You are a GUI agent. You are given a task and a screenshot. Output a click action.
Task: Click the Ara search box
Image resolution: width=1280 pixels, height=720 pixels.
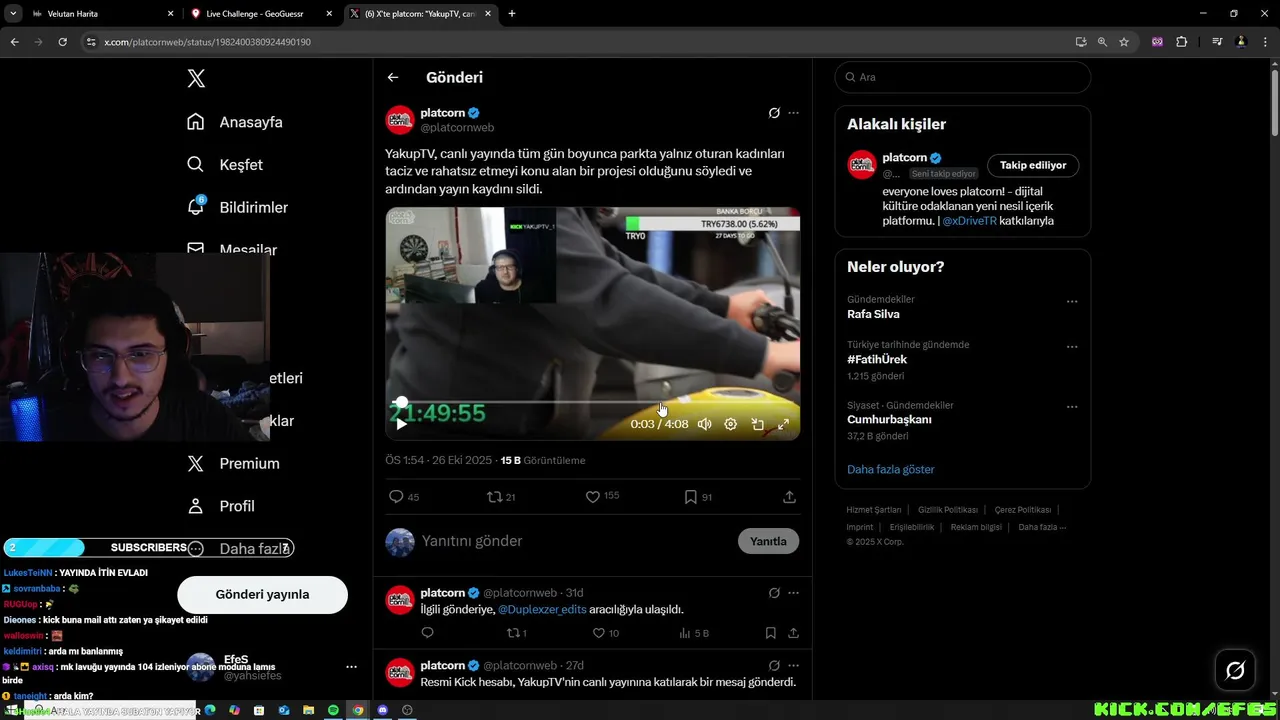click(x=962, y=77)
